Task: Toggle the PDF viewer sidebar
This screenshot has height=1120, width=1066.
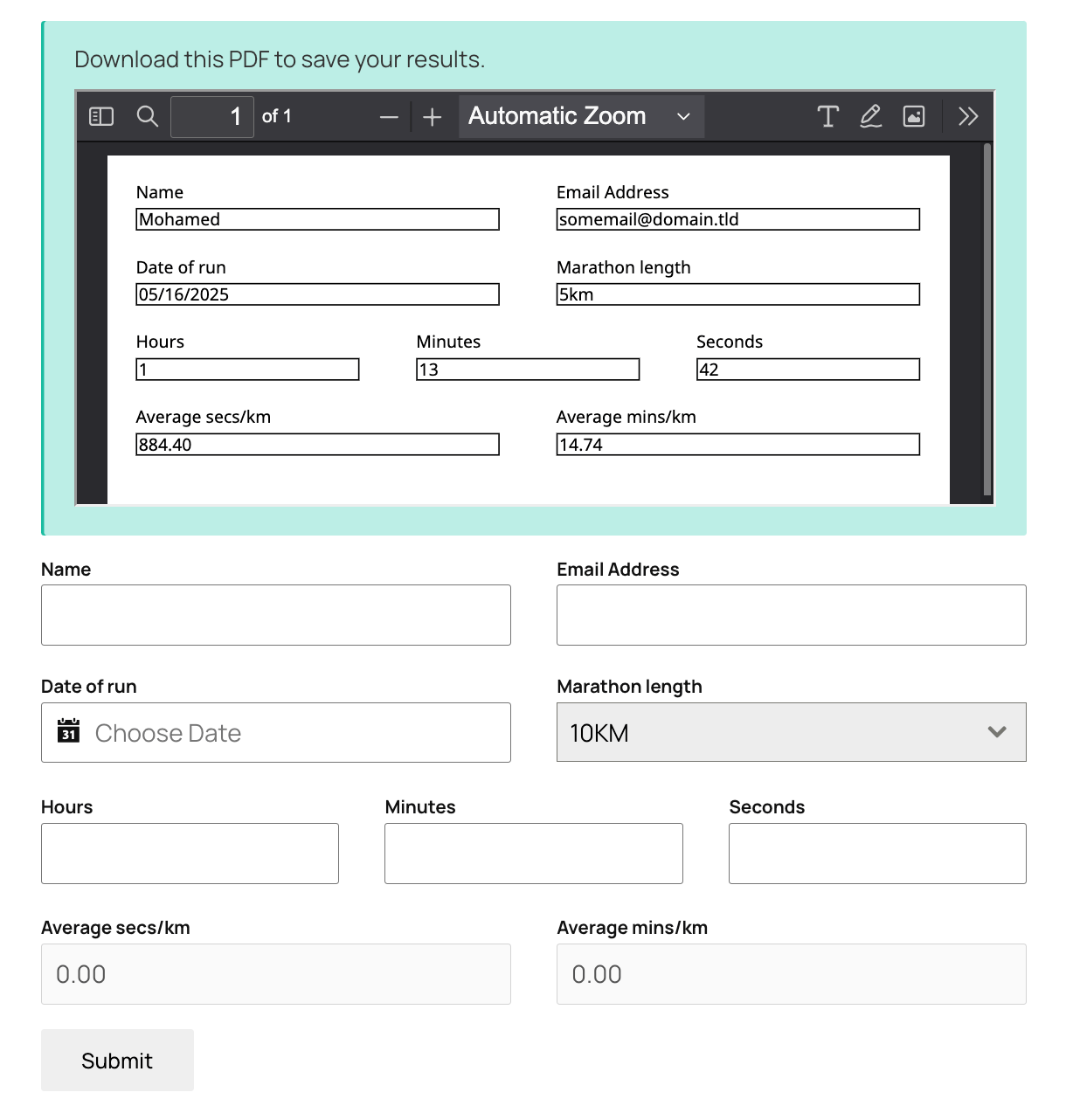Action: (x=101, y=116)
